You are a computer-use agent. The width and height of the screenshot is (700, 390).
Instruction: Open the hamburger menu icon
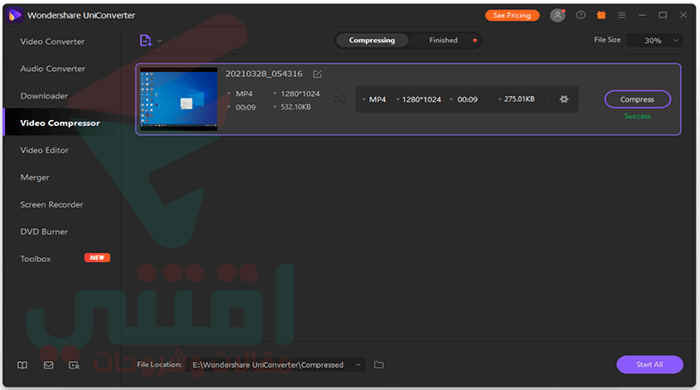click(x=621, y=15)
